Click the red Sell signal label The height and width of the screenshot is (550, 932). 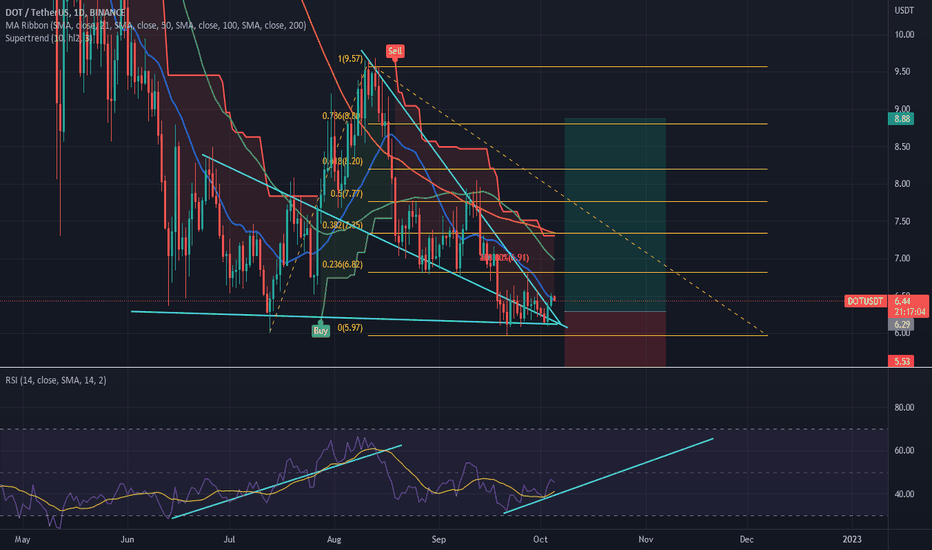point(395,51)
